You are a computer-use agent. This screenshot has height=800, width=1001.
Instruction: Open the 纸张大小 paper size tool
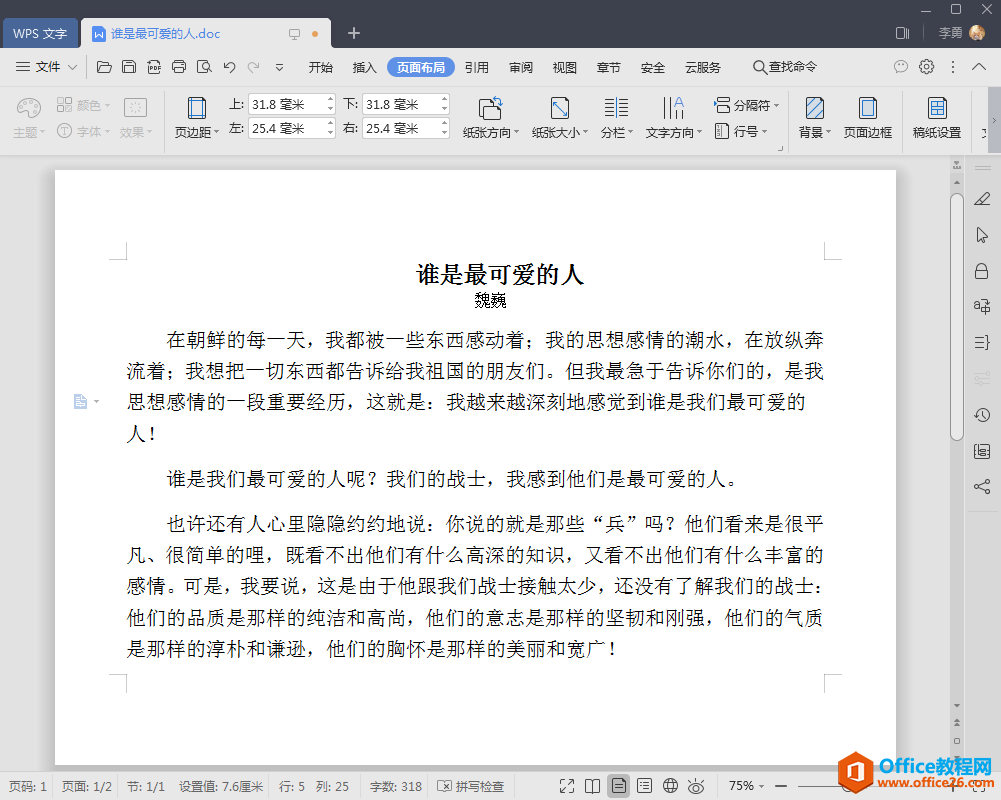(x=559, y=117)
